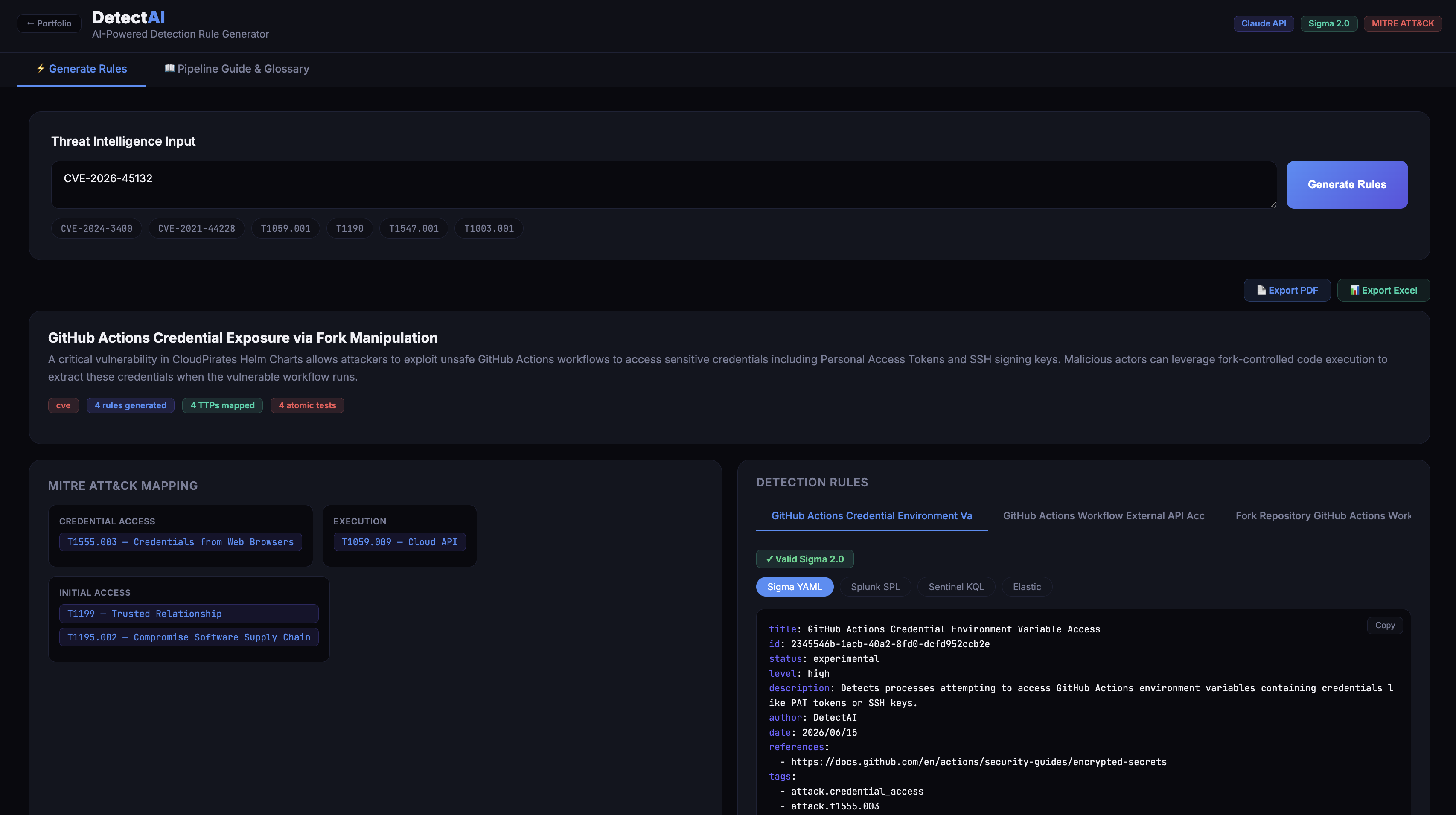Click the MITRE ATT&CK MAPPING heading
This screenshot has height=815, width=1456.
(x=122, y=486)
